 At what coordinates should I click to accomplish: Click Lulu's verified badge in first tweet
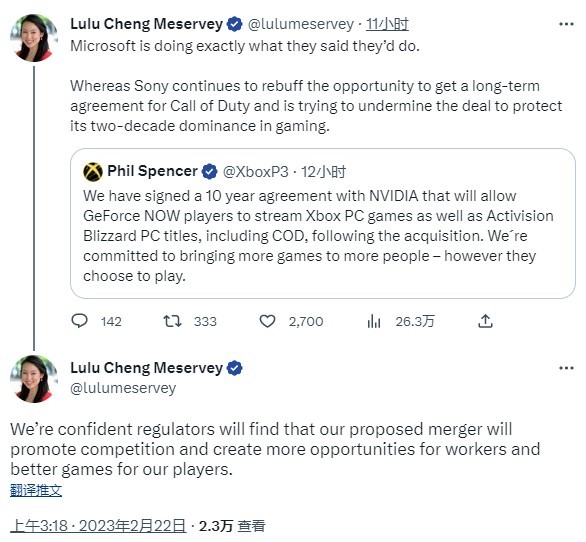pyautogui.click(x=235, y=24)
